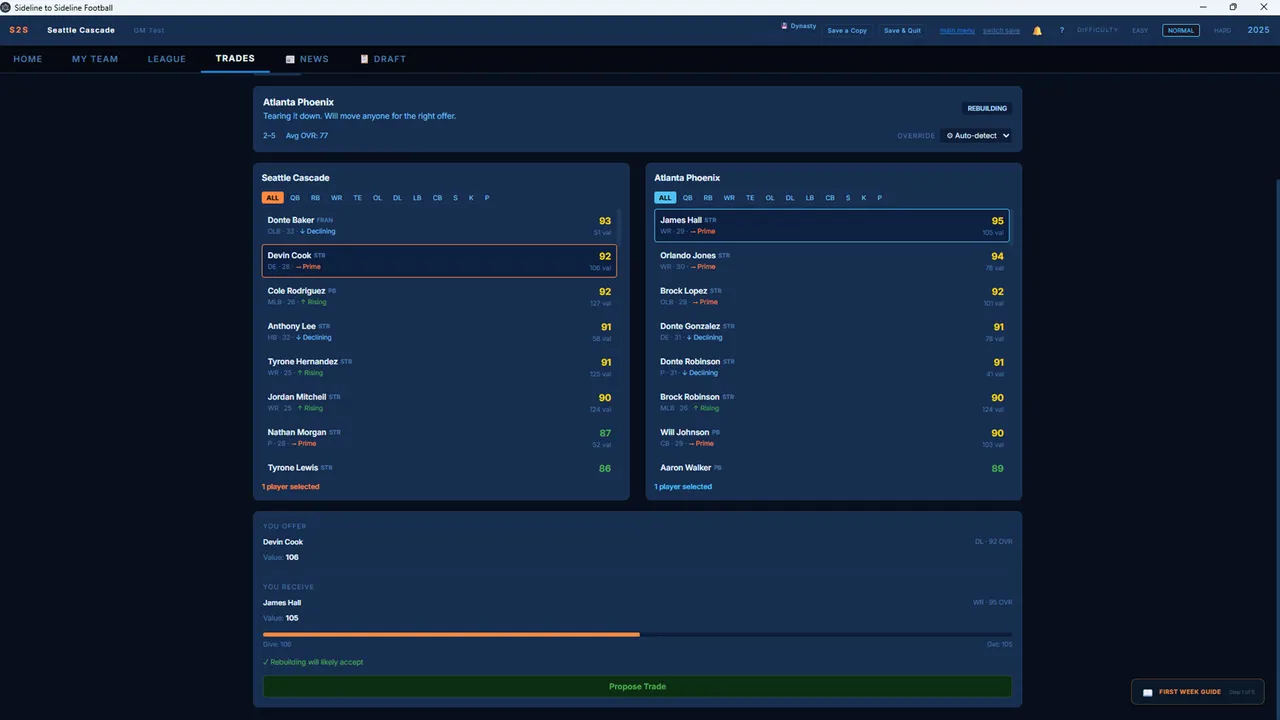Click the trade value balance bar
The height and width of the screenshot is (720, 1280).
point(637,634)
